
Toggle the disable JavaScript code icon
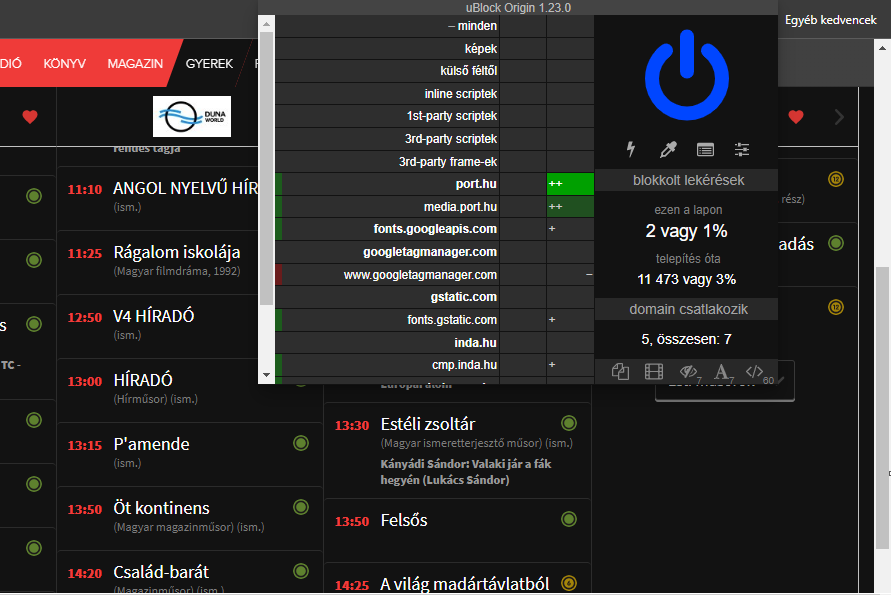(755, 372)
